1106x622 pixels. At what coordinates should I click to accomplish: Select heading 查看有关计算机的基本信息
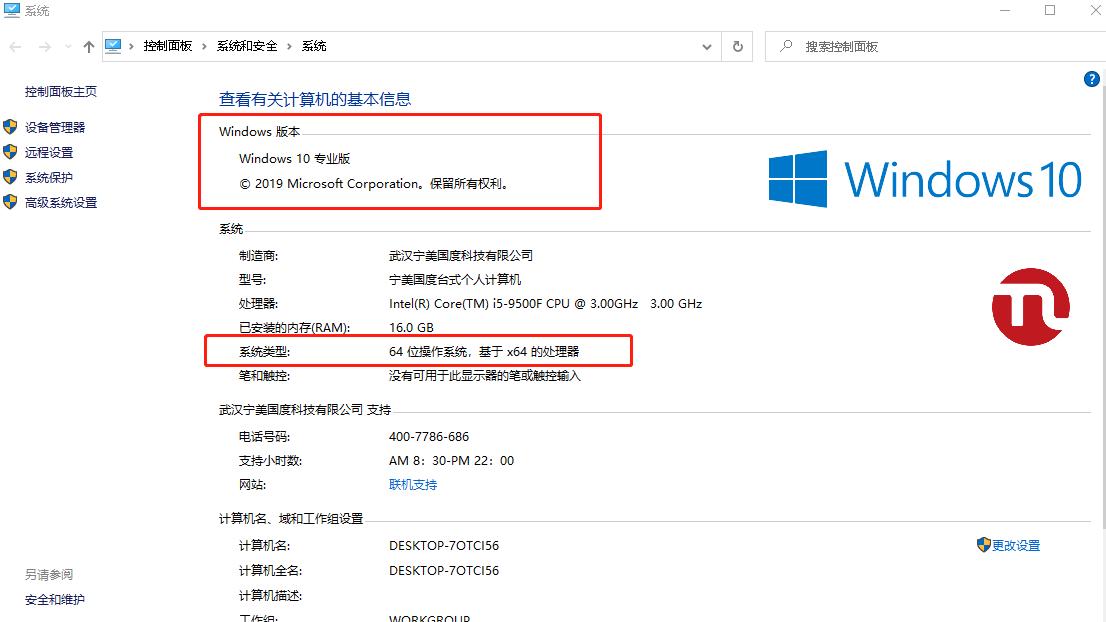[x=315, y=99]
